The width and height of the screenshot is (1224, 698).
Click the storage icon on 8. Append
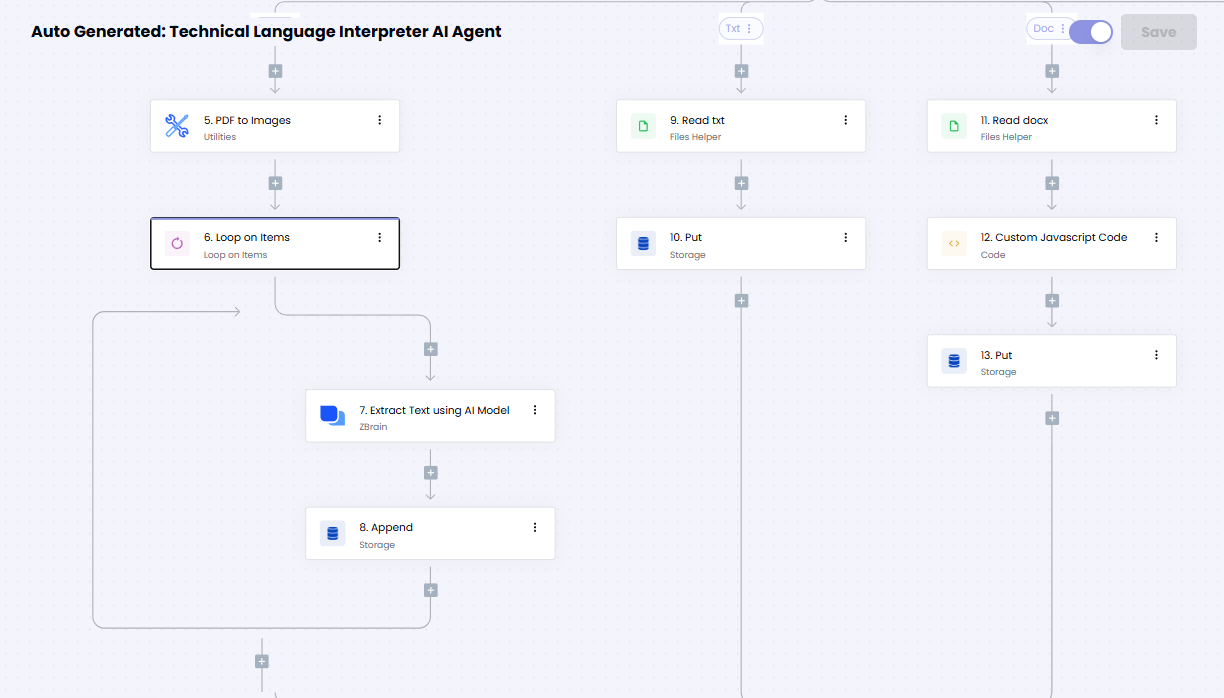[332, 533]
